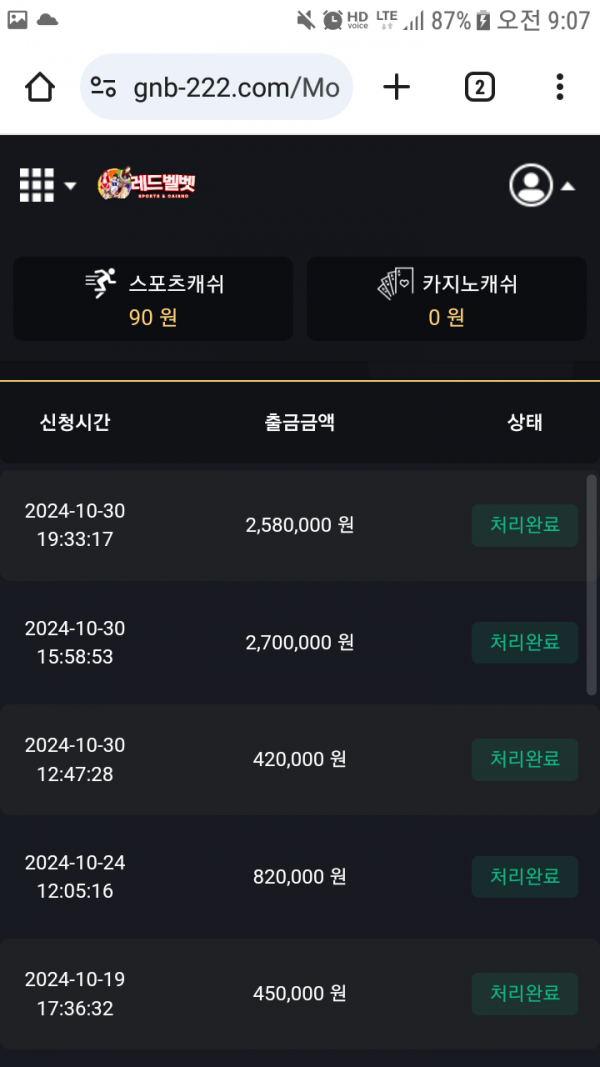Click 처리완료 status for 820,000 원 withdrawal
This screenshot has width=600, height=1067.
pos(524,877)
